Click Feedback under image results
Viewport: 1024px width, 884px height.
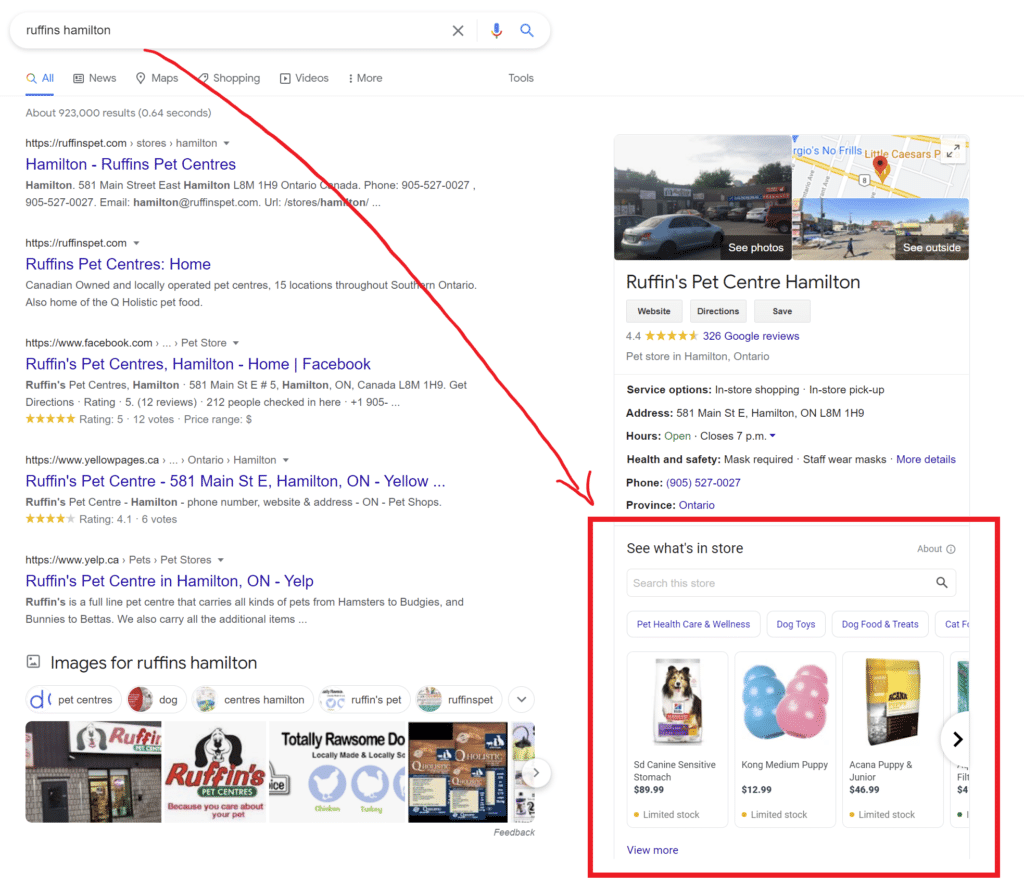coord(514,832)
